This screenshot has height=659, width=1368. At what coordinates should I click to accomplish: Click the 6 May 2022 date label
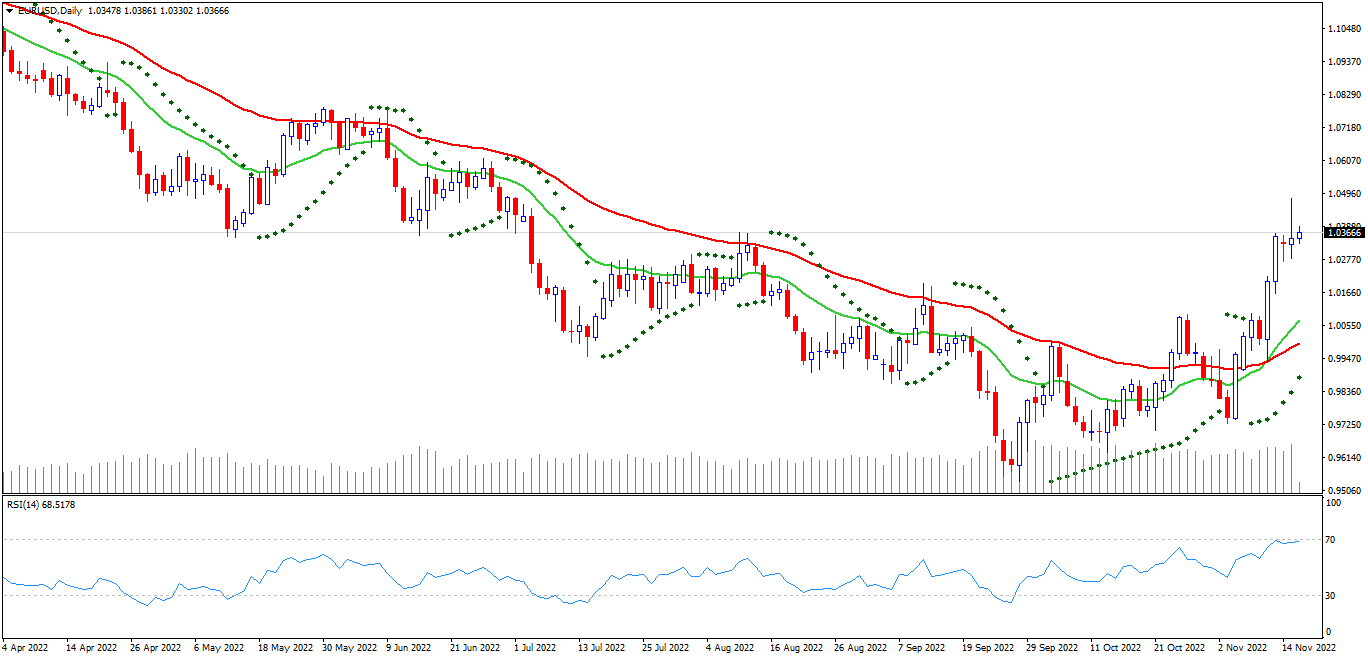tap(220, 648)
